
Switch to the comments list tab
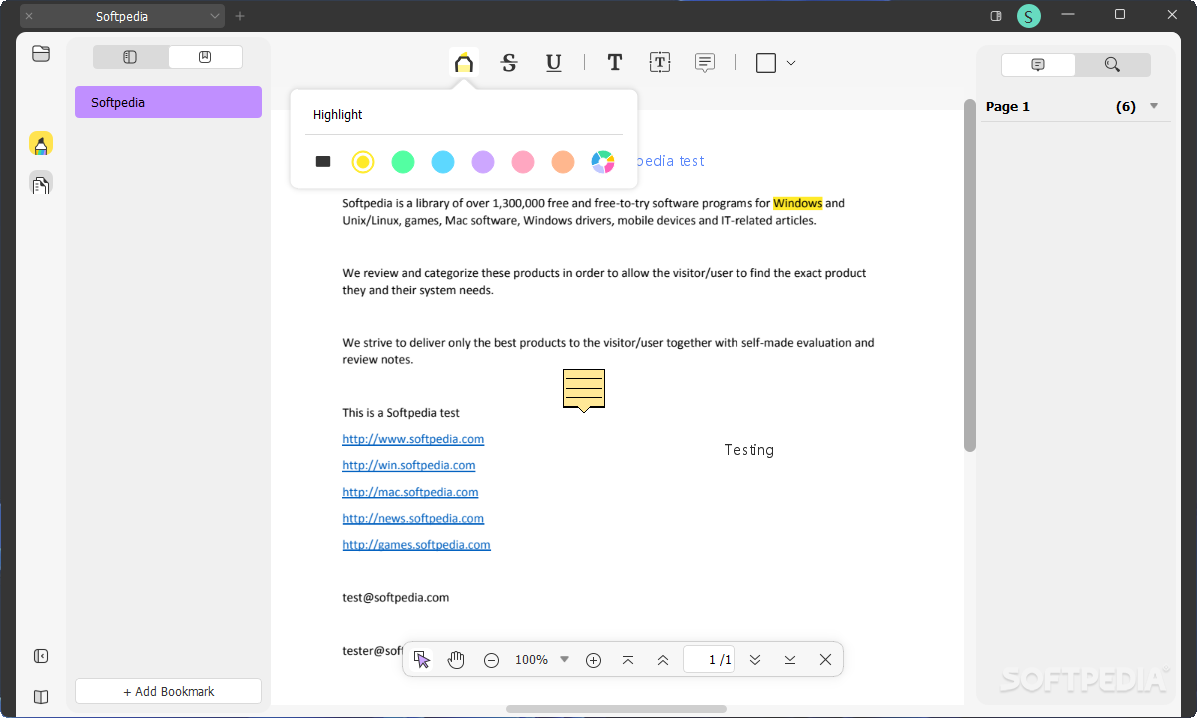pos(1038,65)
